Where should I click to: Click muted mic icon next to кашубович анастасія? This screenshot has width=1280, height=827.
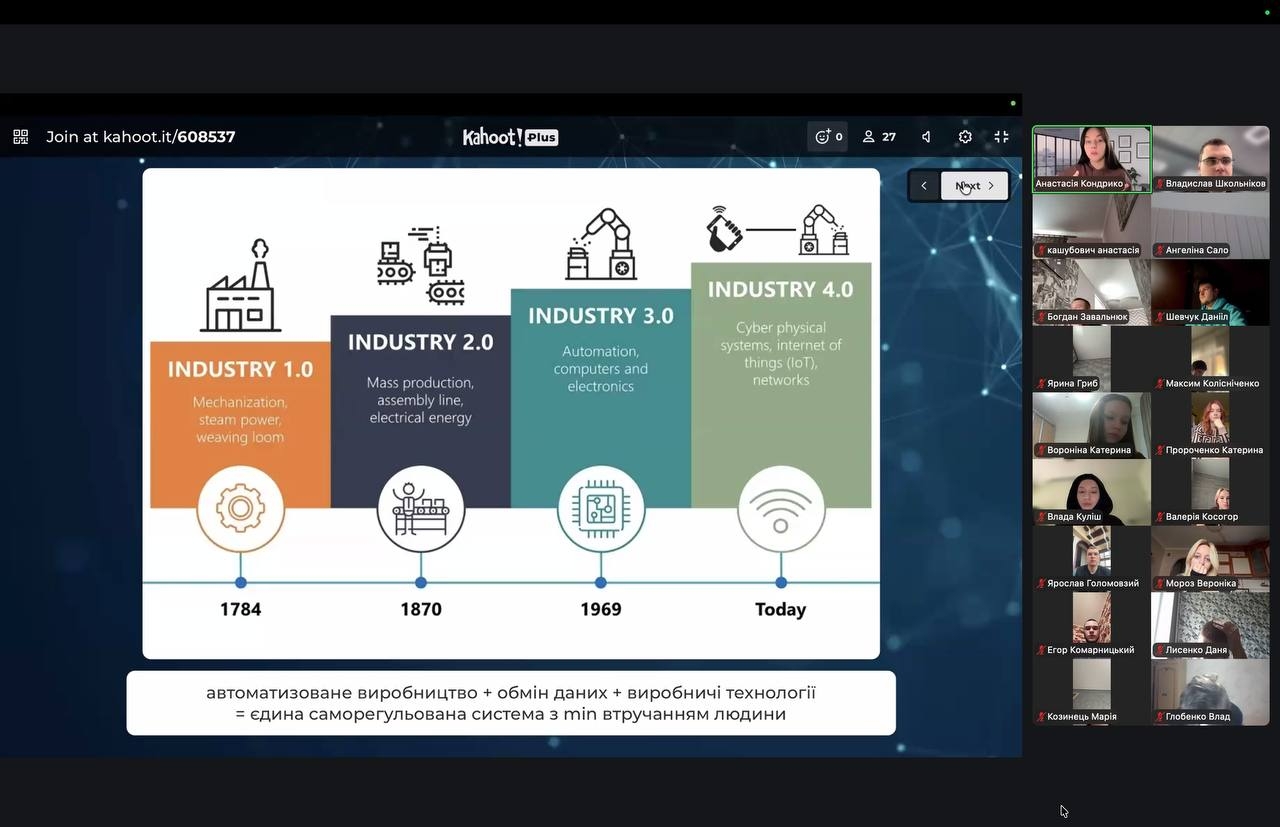click(x=1042, y=251)
